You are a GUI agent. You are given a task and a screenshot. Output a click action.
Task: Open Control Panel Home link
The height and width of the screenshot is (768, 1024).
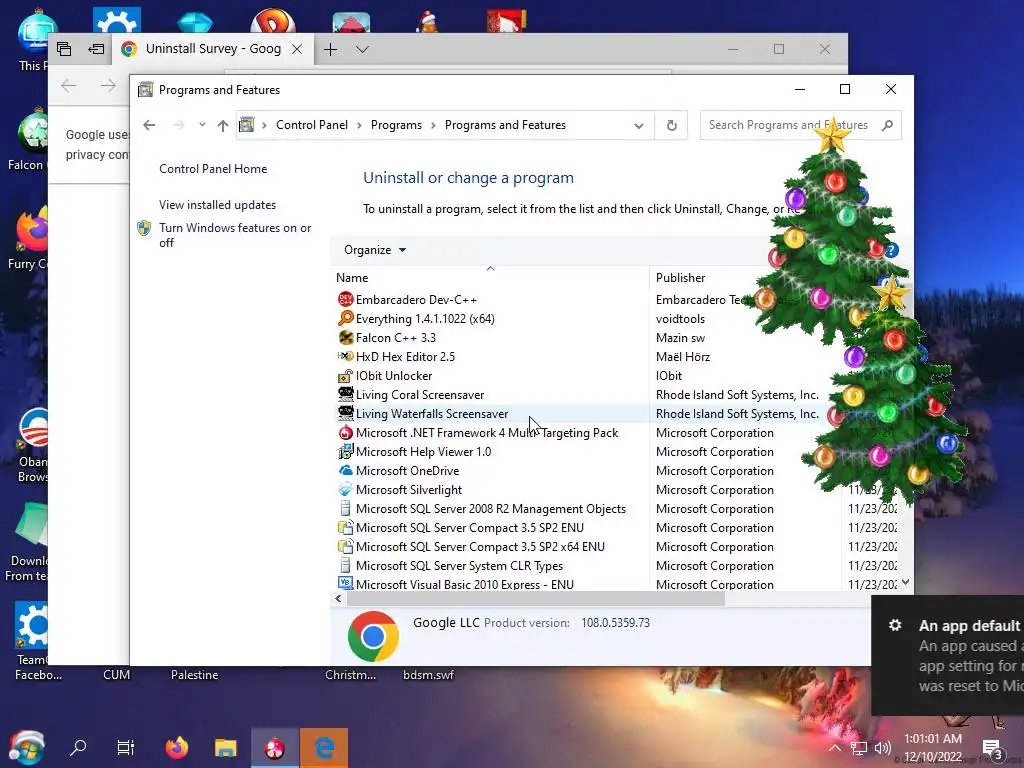[213, 168]
